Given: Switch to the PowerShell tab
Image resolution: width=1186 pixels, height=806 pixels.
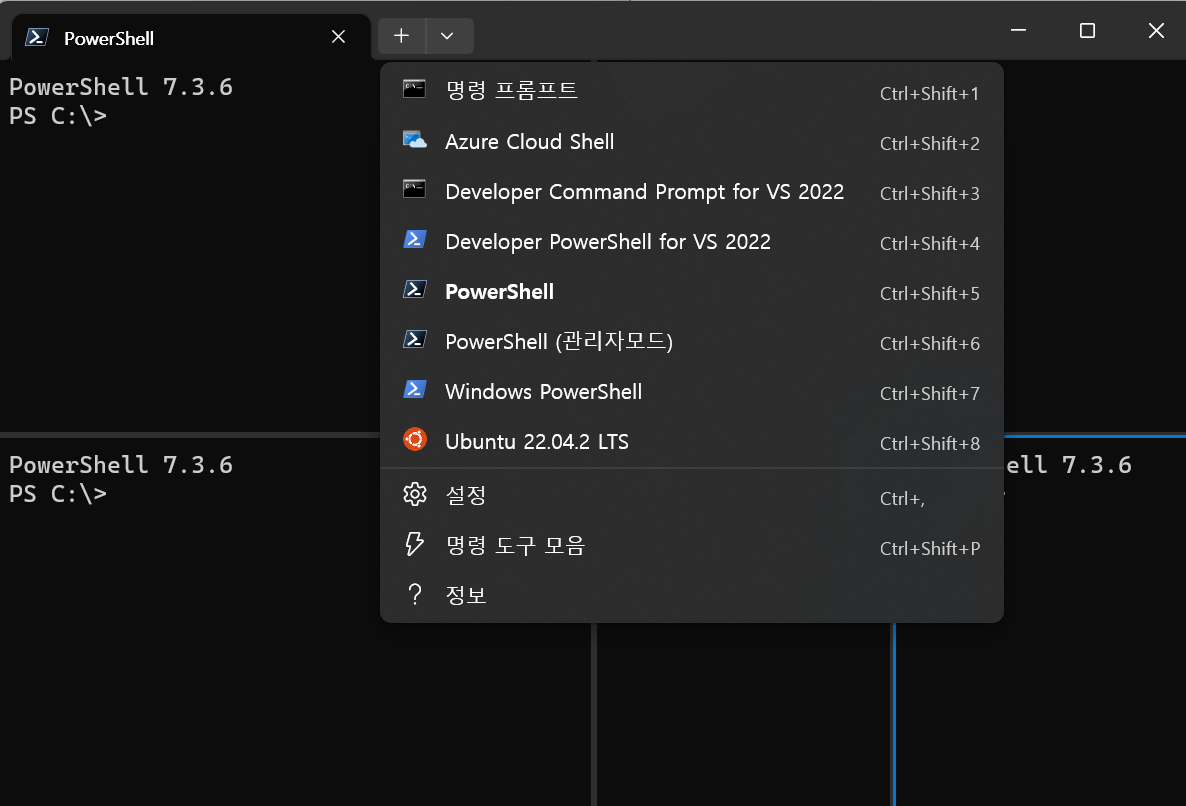Looking at the screenshot, I should pos(191,37).
